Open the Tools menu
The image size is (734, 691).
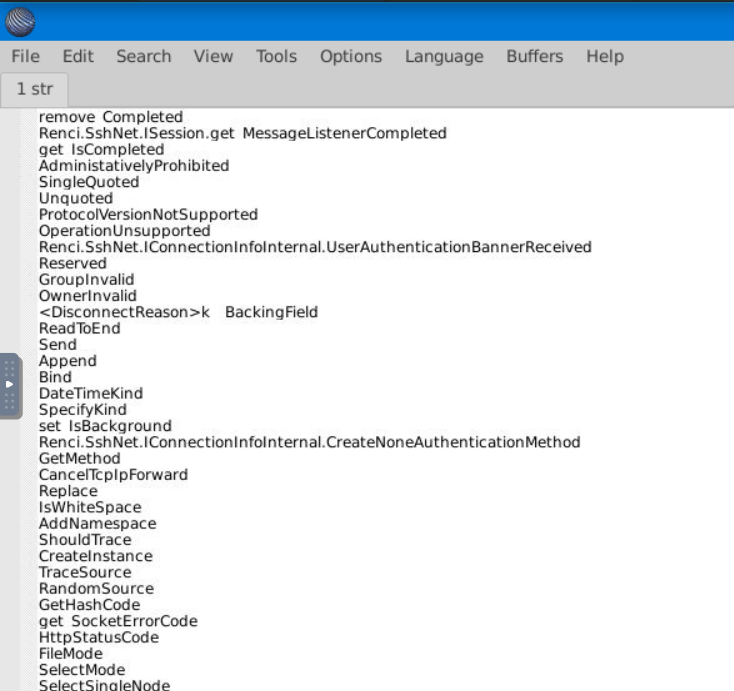[x=277, y=57]
